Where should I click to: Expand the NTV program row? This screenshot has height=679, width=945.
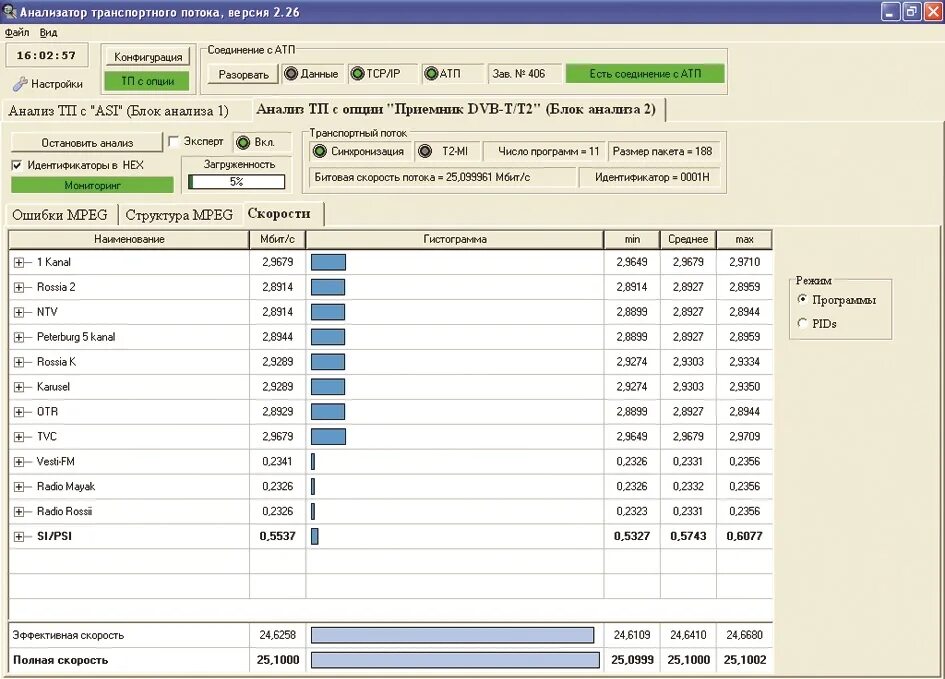[x=19, y=312]
